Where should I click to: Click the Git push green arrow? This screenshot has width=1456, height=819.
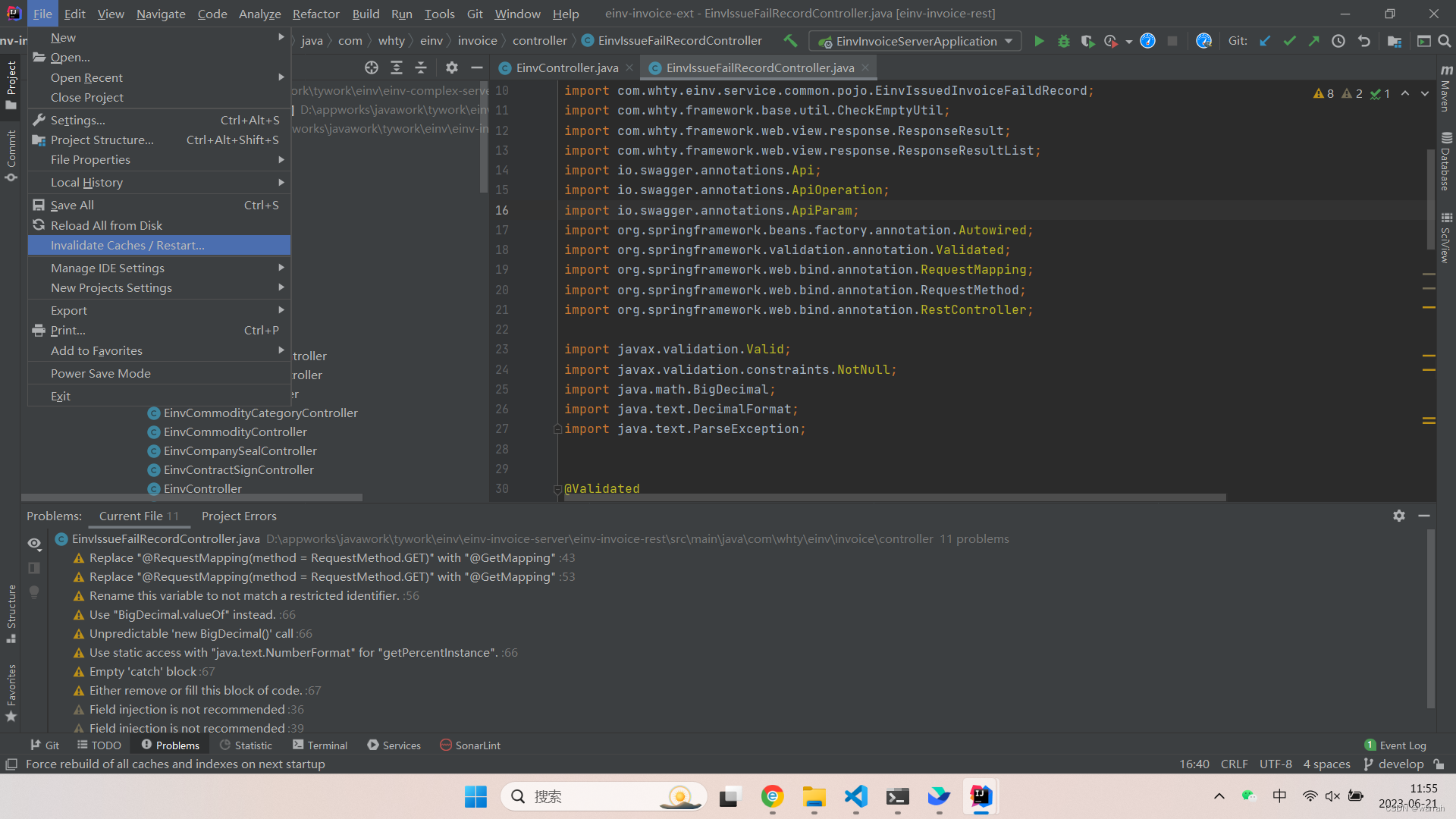tap(1313, 41)
